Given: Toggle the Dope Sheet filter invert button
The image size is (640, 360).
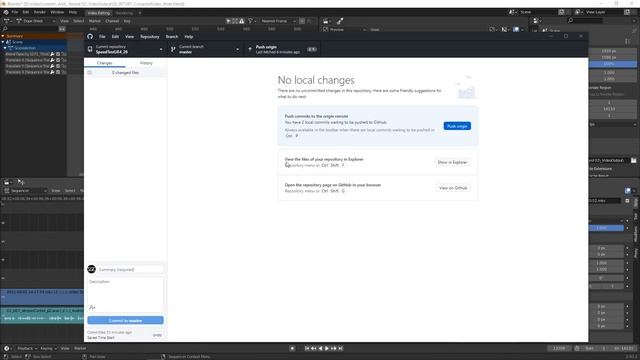Looking at the screenshot, I should (62, 29).
